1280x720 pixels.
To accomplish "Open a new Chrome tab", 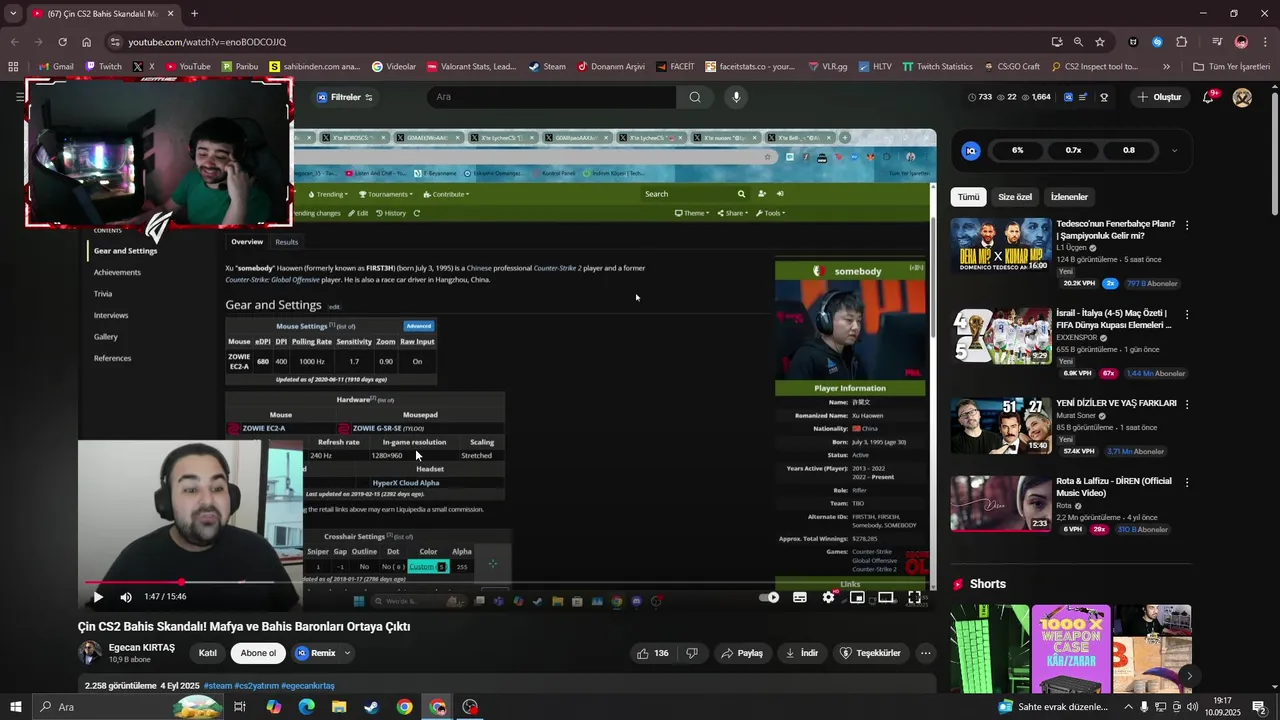I will tap(194, 14).
